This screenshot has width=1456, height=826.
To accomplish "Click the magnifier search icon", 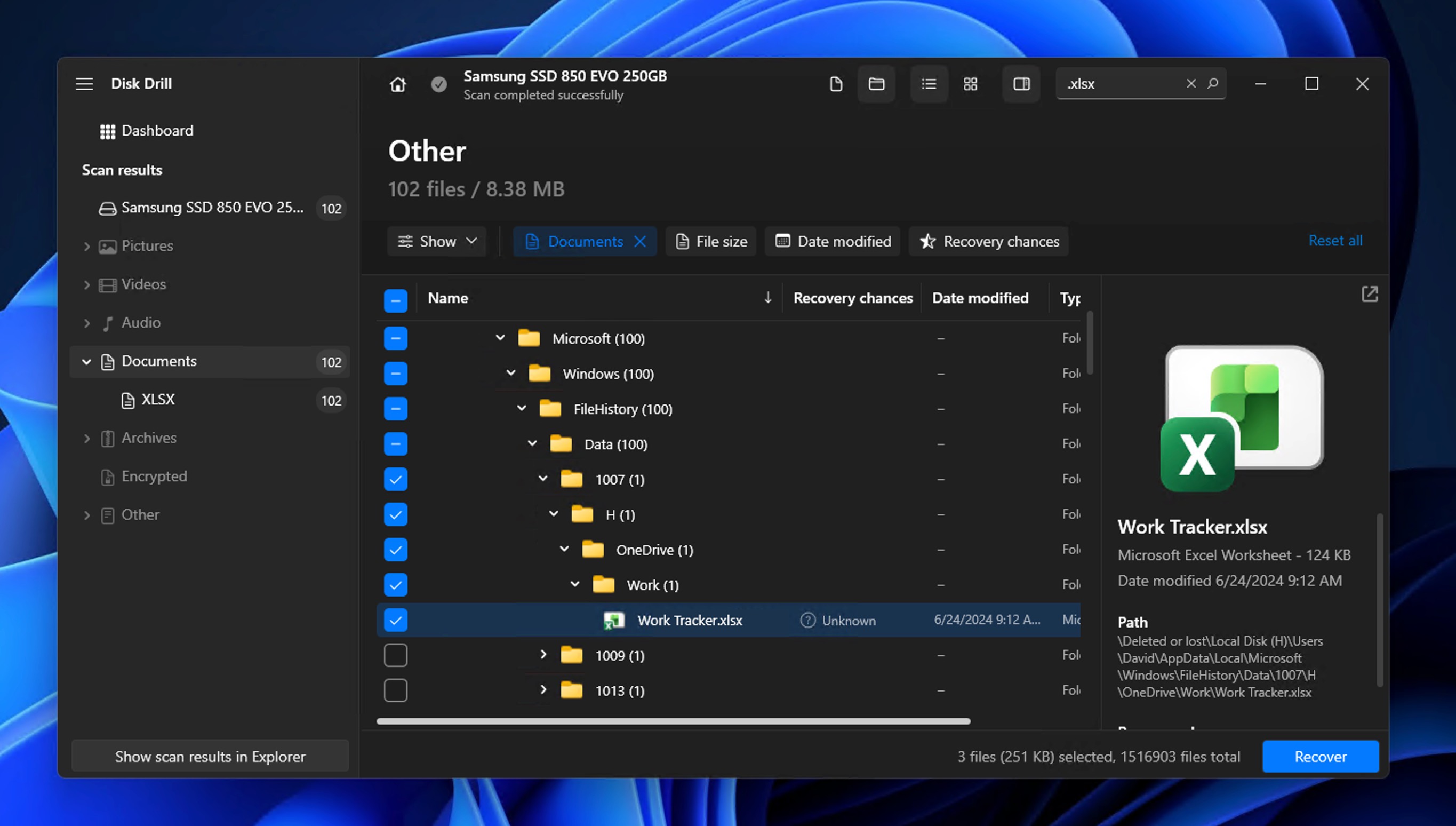I will 1213,83.
